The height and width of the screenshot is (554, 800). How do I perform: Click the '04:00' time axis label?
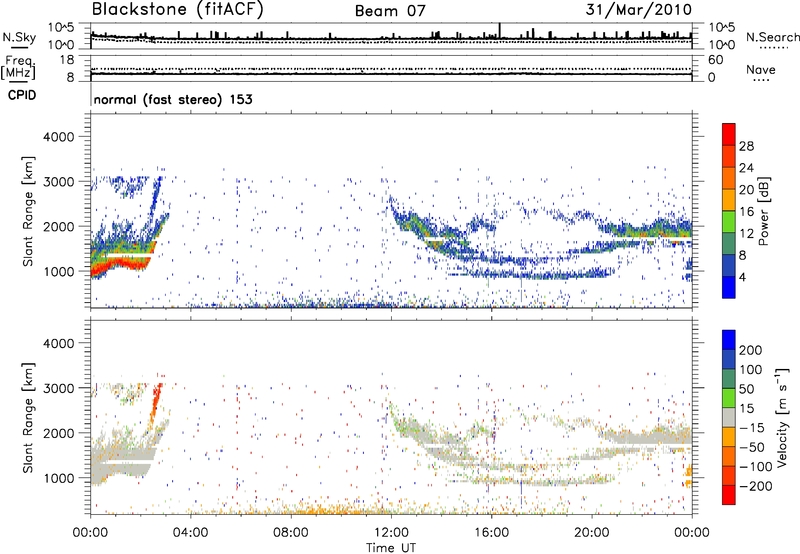point(190,533)
